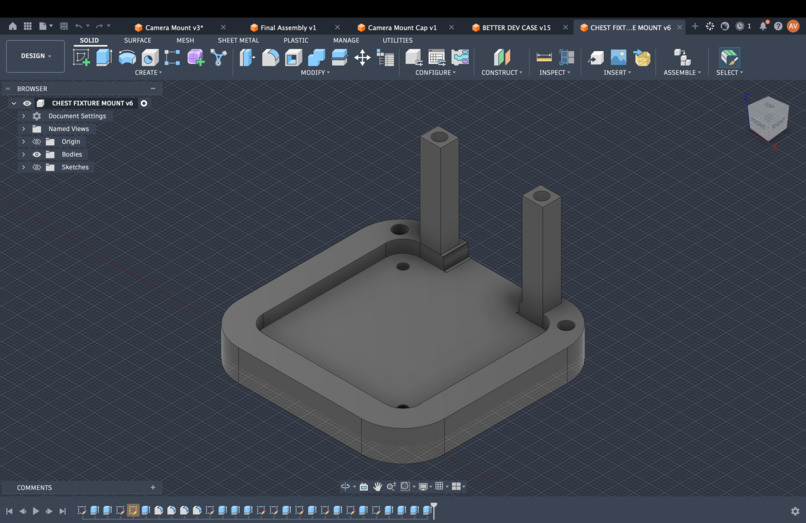Image resolution: width=806 pixels, height=523 pixels.
Task: Toggle visibility of Bodies folder
Action: pos(37,154)
